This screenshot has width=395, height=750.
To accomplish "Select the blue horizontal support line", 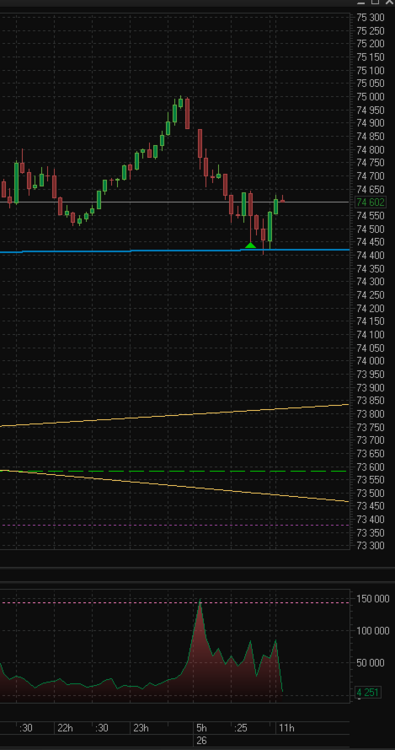I will coord(175,250).
